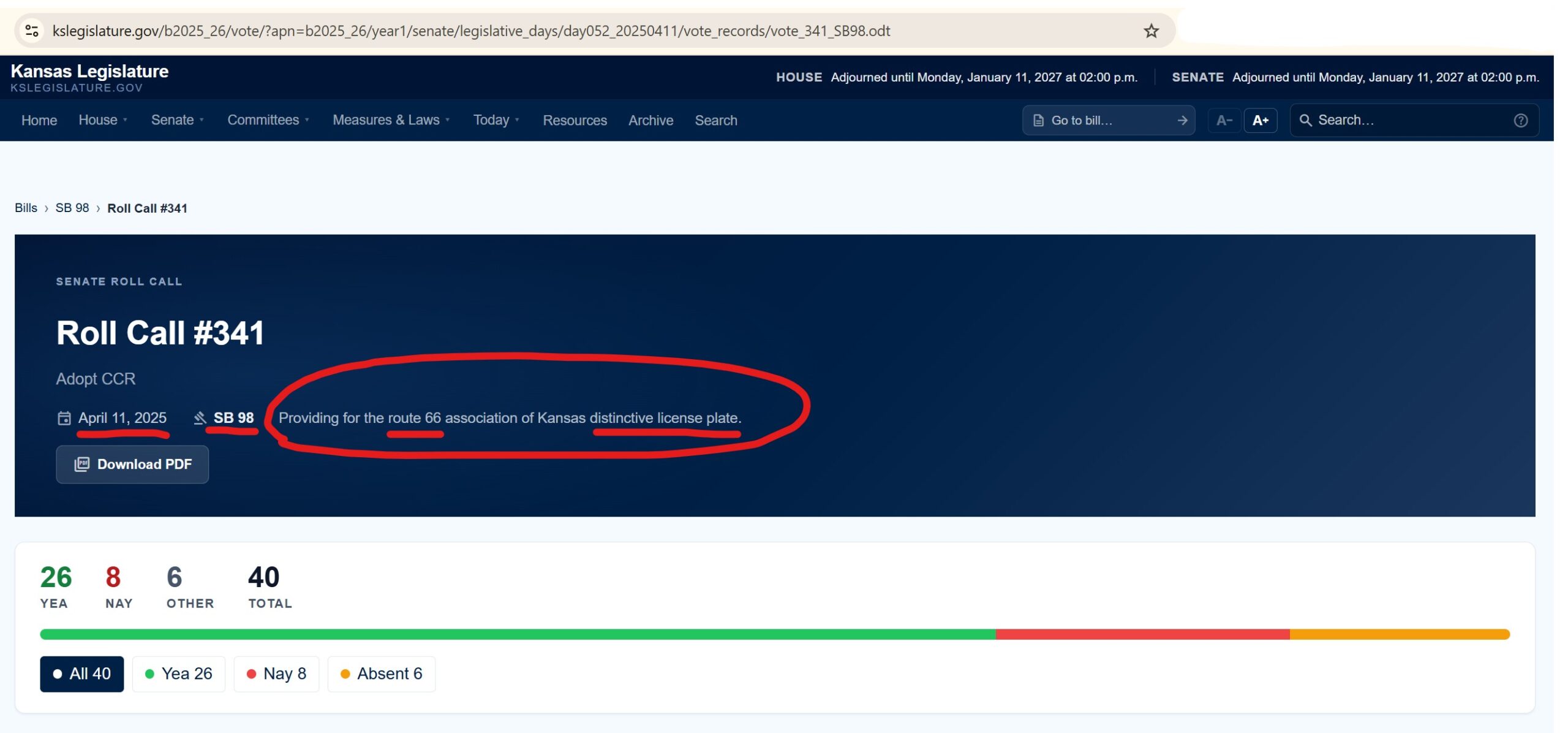Click the Roll Call #341 breadcrumb text
1568x733 pixels.
tap(147, 208)
